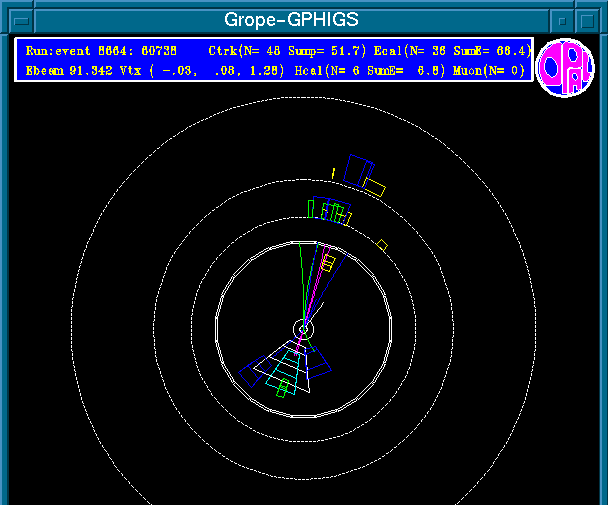Click the Grope-GPHIGS title bar text
This screenshot has height=505, width=608.
[303, 18]
